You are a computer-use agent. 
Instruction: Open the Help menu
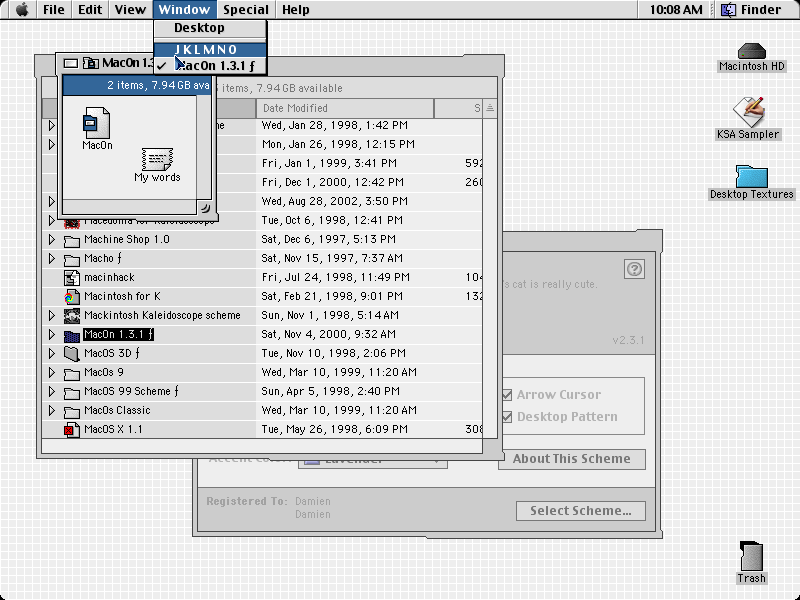click(x=295, y=10)
